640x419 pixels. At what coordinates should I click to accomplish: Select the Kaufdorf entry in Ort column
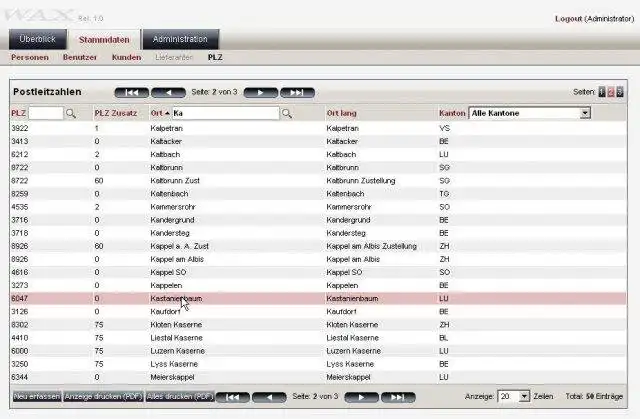[x=165, y=312]
